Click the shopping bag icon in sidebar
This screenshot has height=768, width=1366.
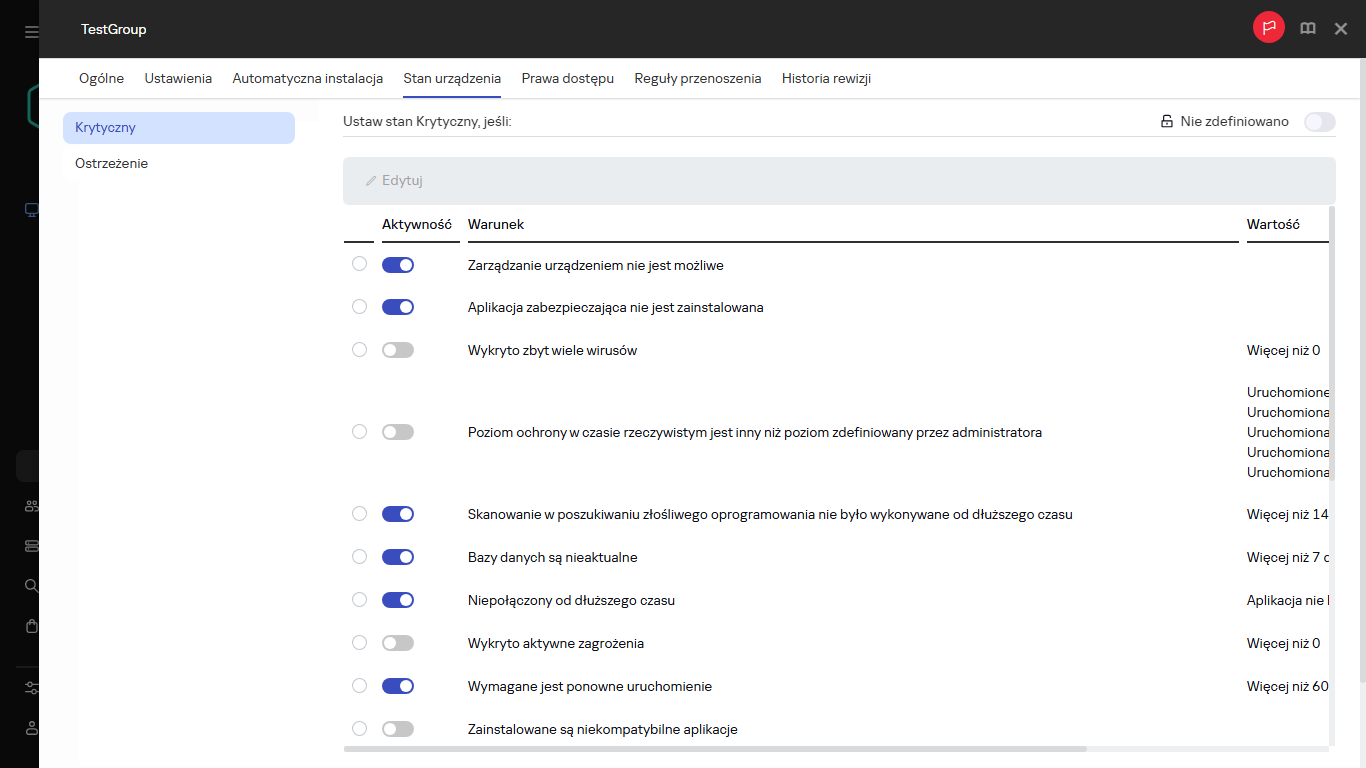point(32,626)
